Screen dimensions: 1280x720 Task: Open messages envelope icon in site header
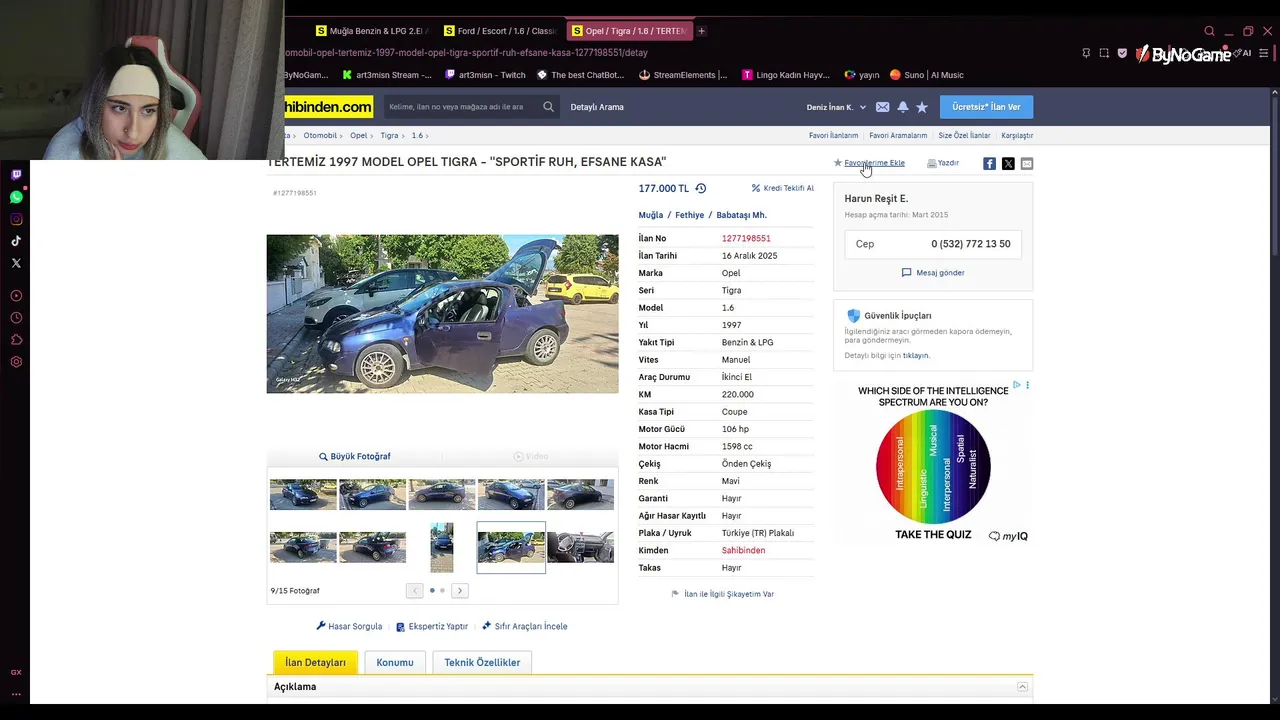(x=882, y=107)
